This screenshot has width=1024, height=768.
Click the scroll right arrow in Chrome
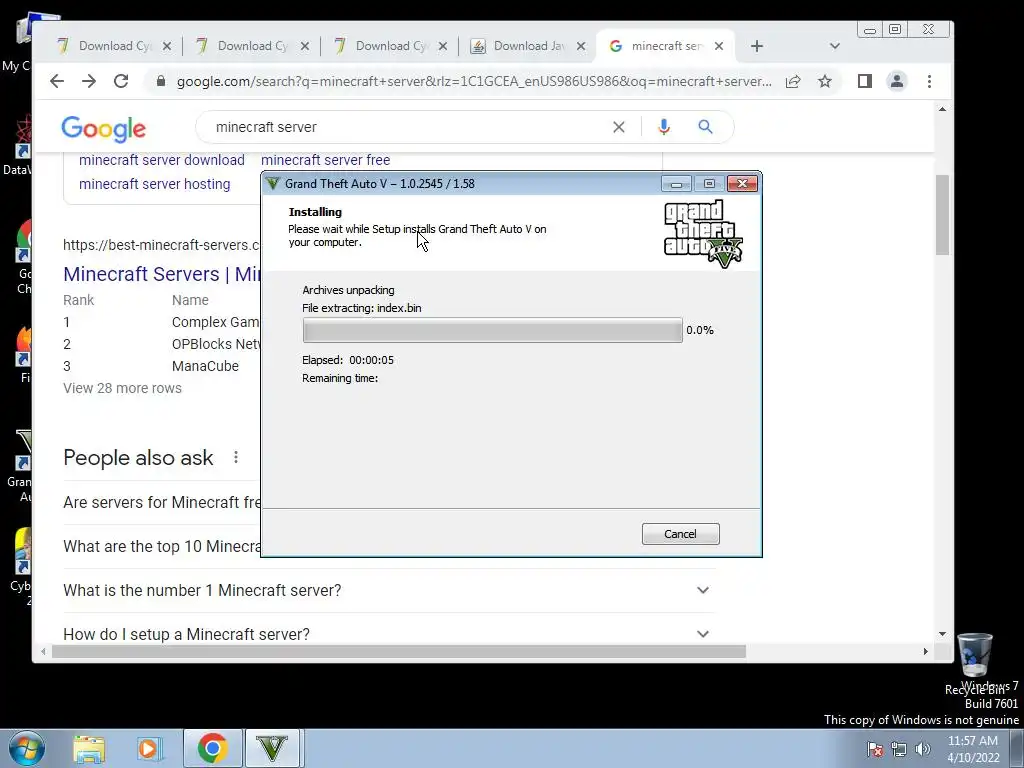[x=925, y=651]
